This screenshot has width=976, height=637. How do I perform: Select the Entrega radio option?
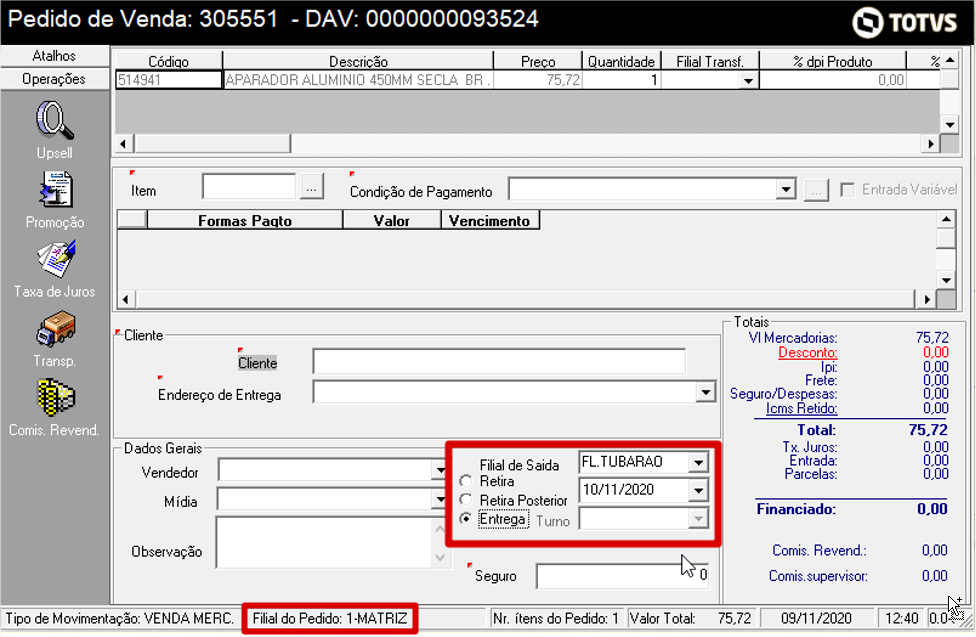click(x=466, y=518)
